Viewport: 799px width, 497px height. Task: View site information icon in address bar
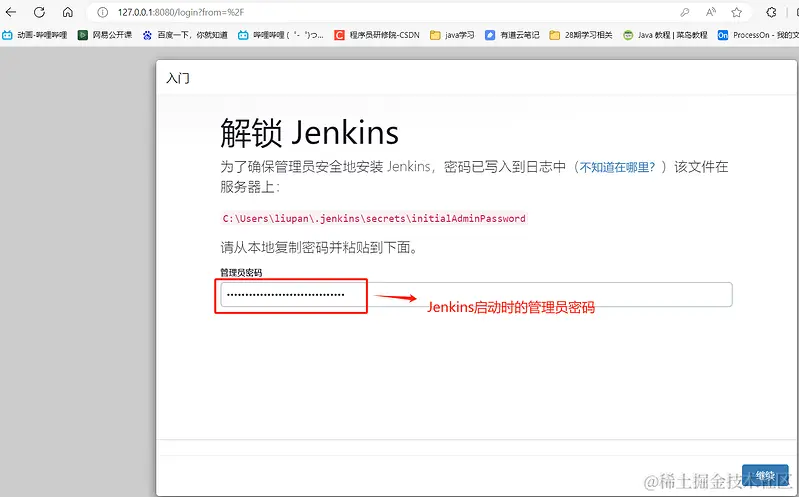click(x=102, y=12)
